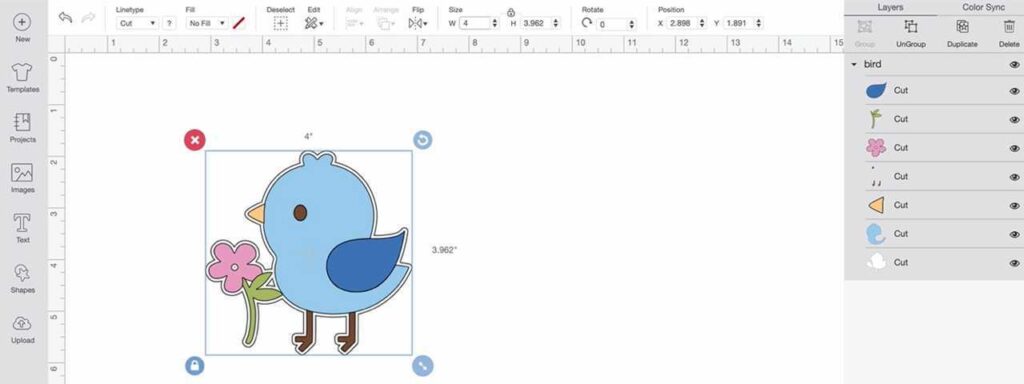Click the rotate handle on selection
This screenshot has width=1024, height=384.
[423, 140]
